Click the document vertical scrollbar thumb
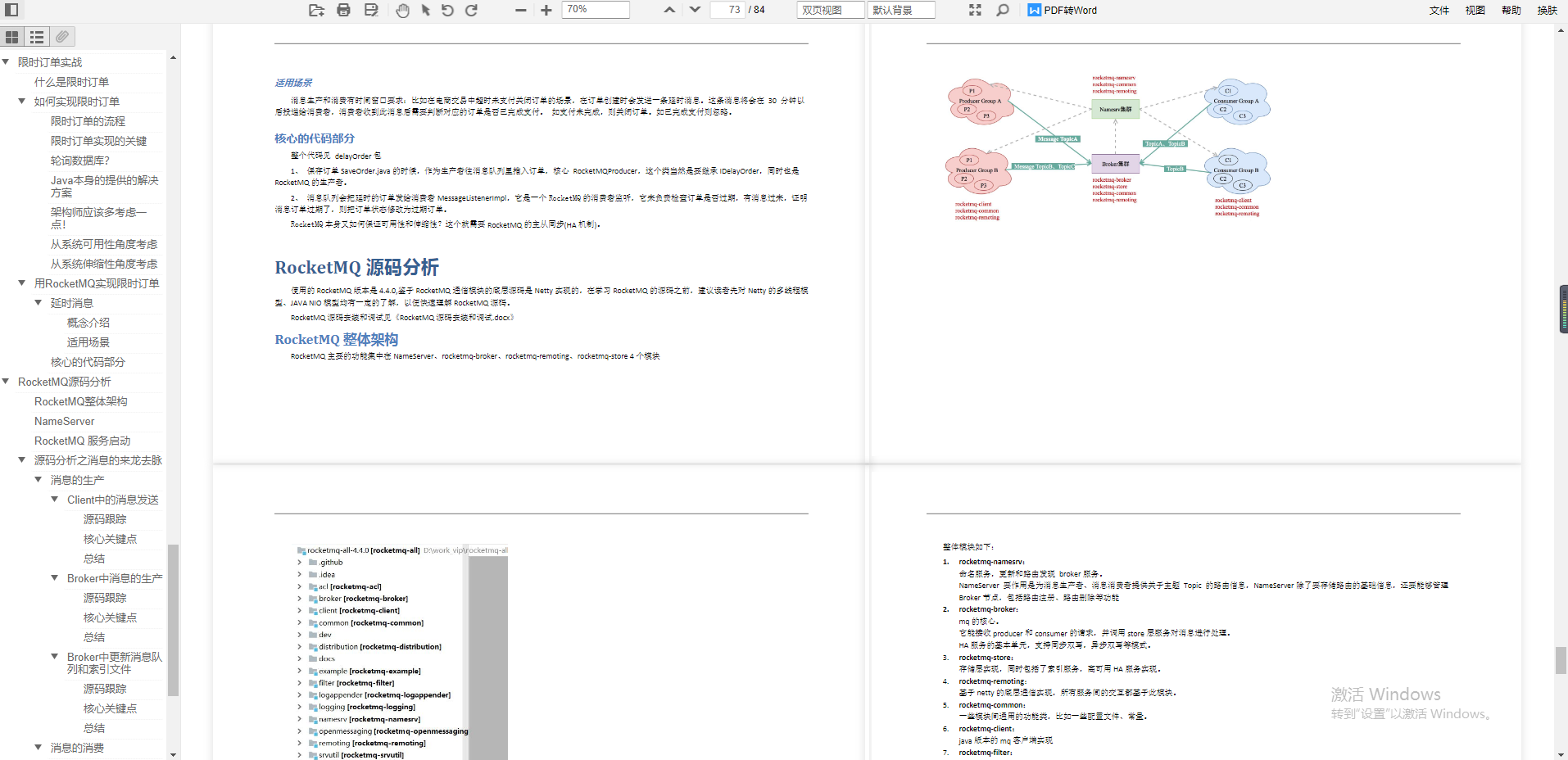 coord(1561,660)
